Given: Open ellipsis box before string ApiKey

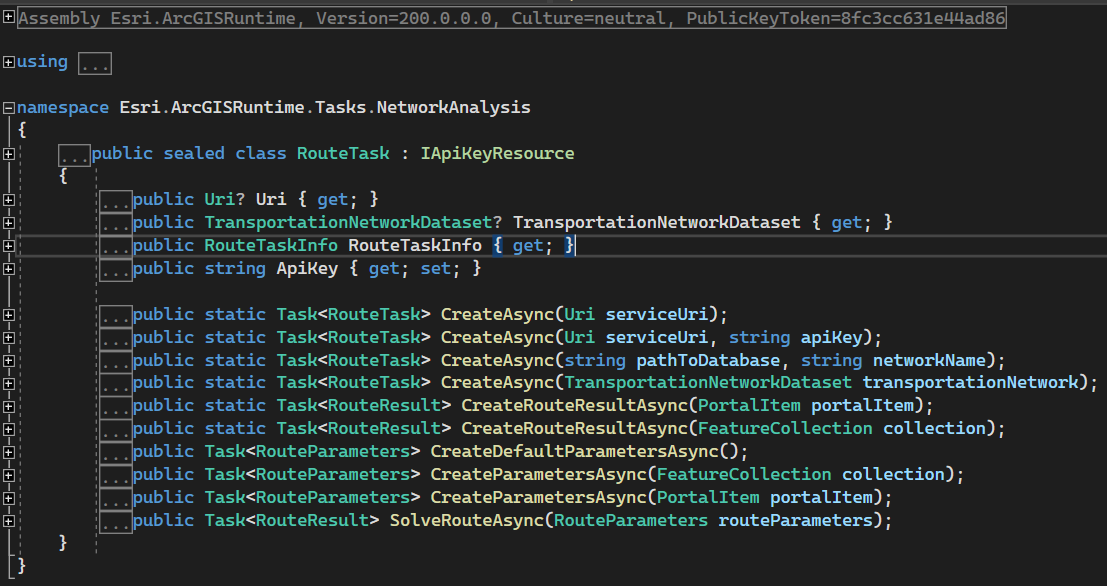Looking at the screenshot, I should click(x=115, y=270).
